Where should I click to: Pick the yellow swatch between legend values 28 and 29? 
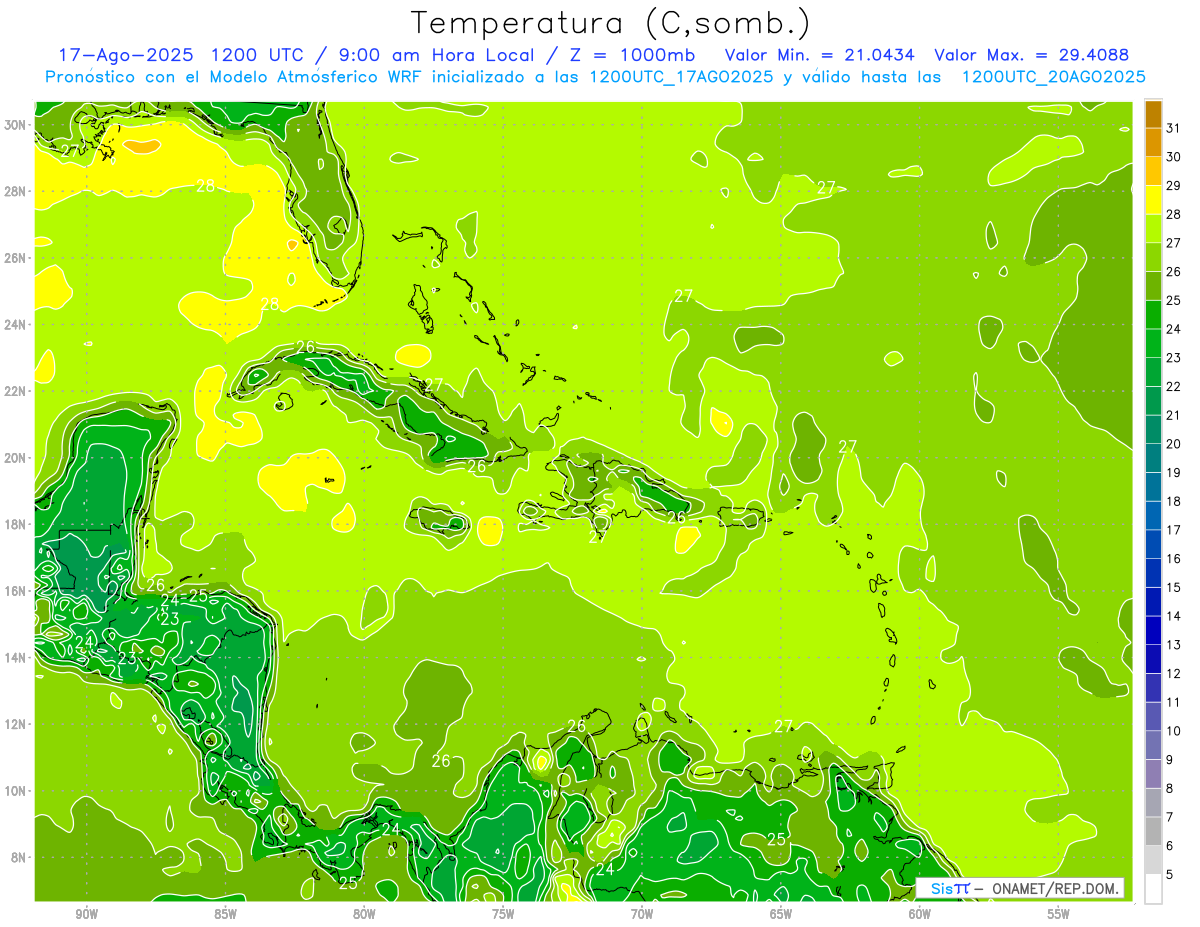[x=1153, y=200]
